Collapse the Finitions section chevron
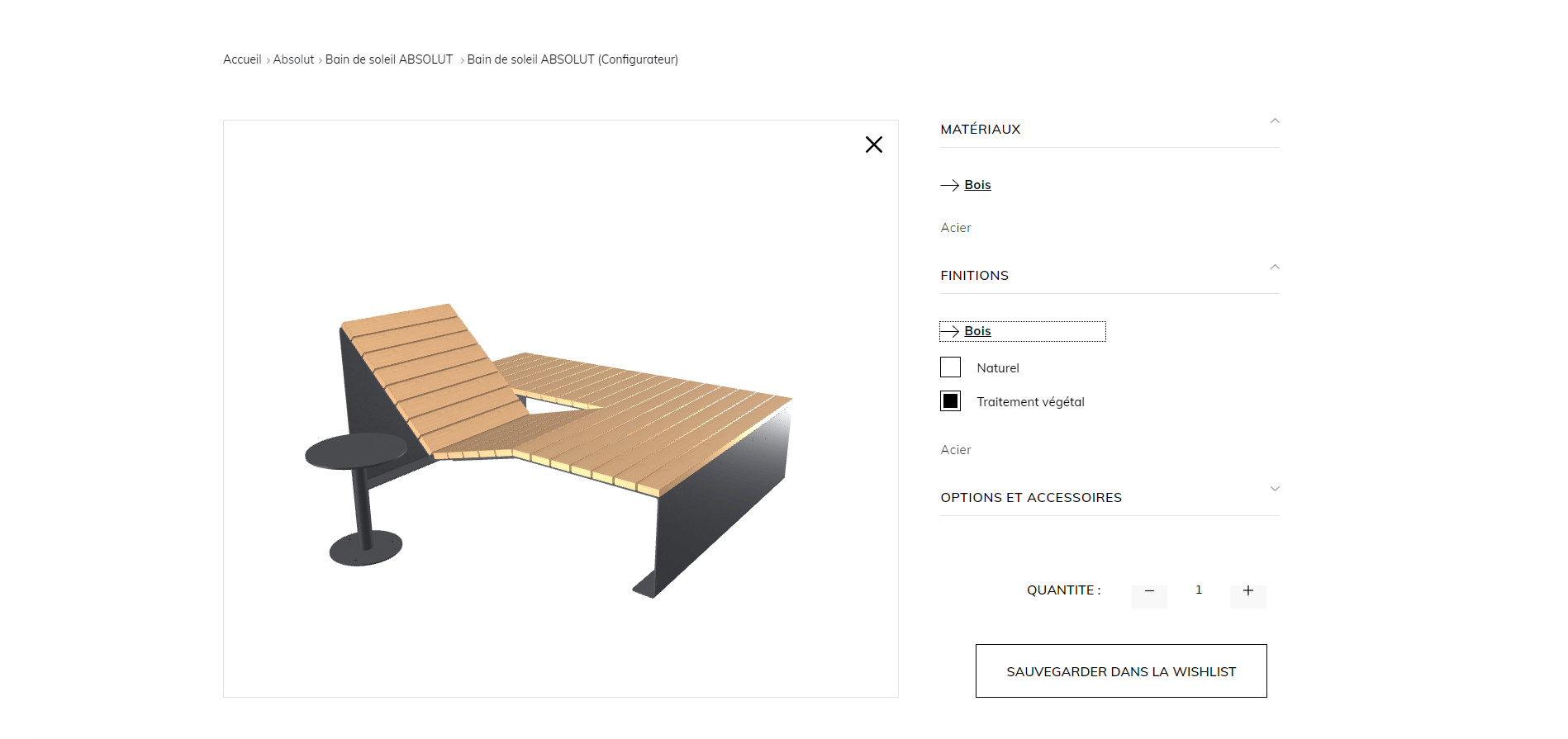 click(1274, 268)
